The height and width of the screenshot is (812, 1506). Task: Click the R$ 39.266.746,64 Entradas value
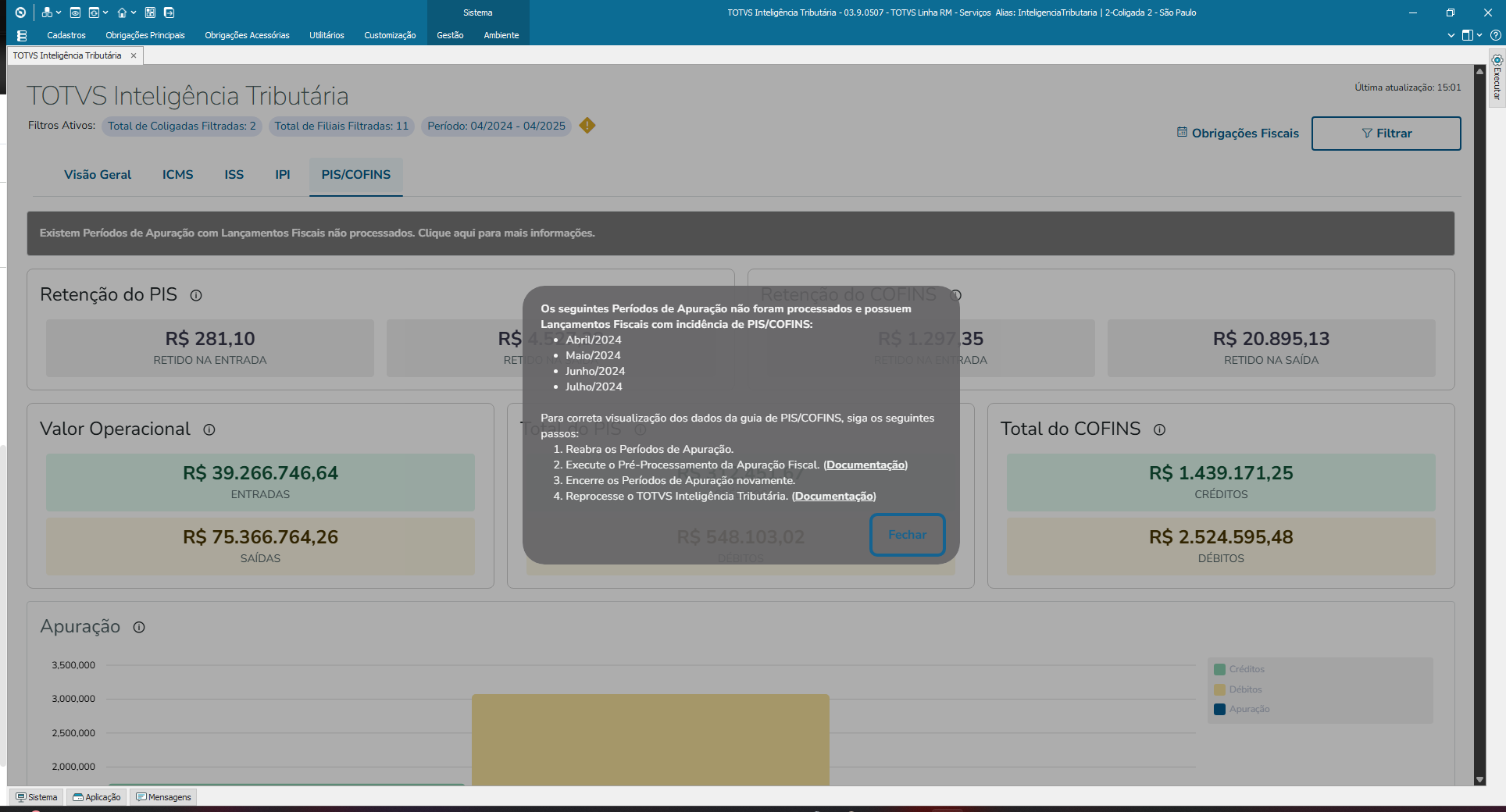coord(260,473)
